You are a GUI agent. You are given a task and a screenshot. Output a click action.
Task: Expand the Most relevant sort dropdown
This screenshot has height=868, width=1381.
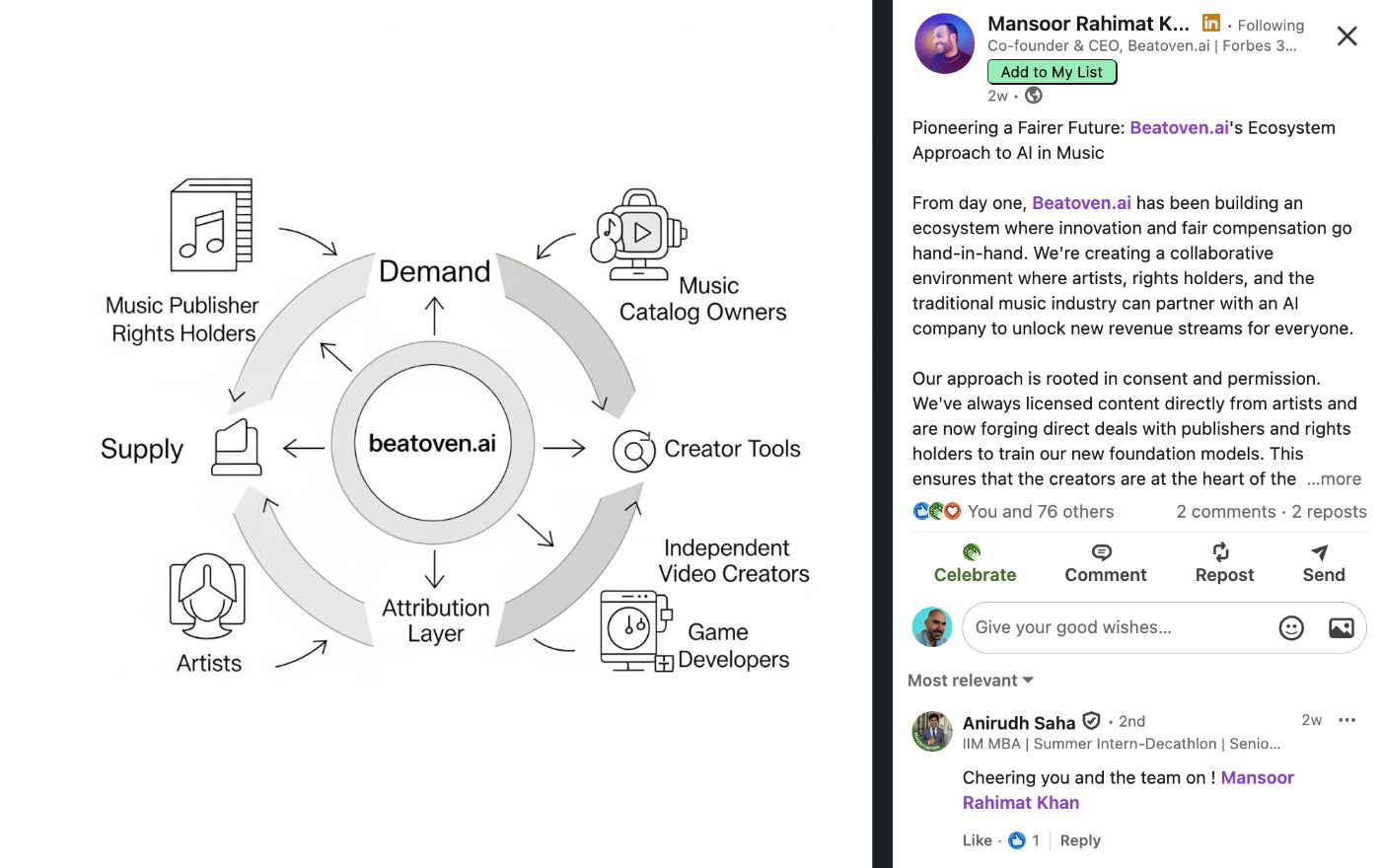(x=971, y=681)
